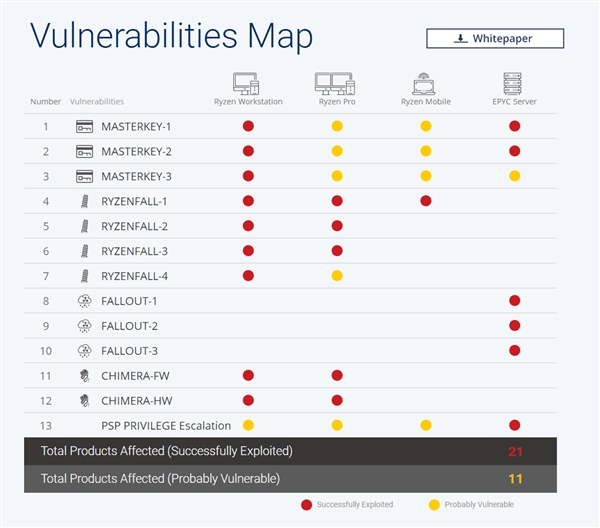Click the red dot for MASTERKEY-1 Ryzen Workstation
This screenshot has width=600, height=528.
tap(248, 127)
